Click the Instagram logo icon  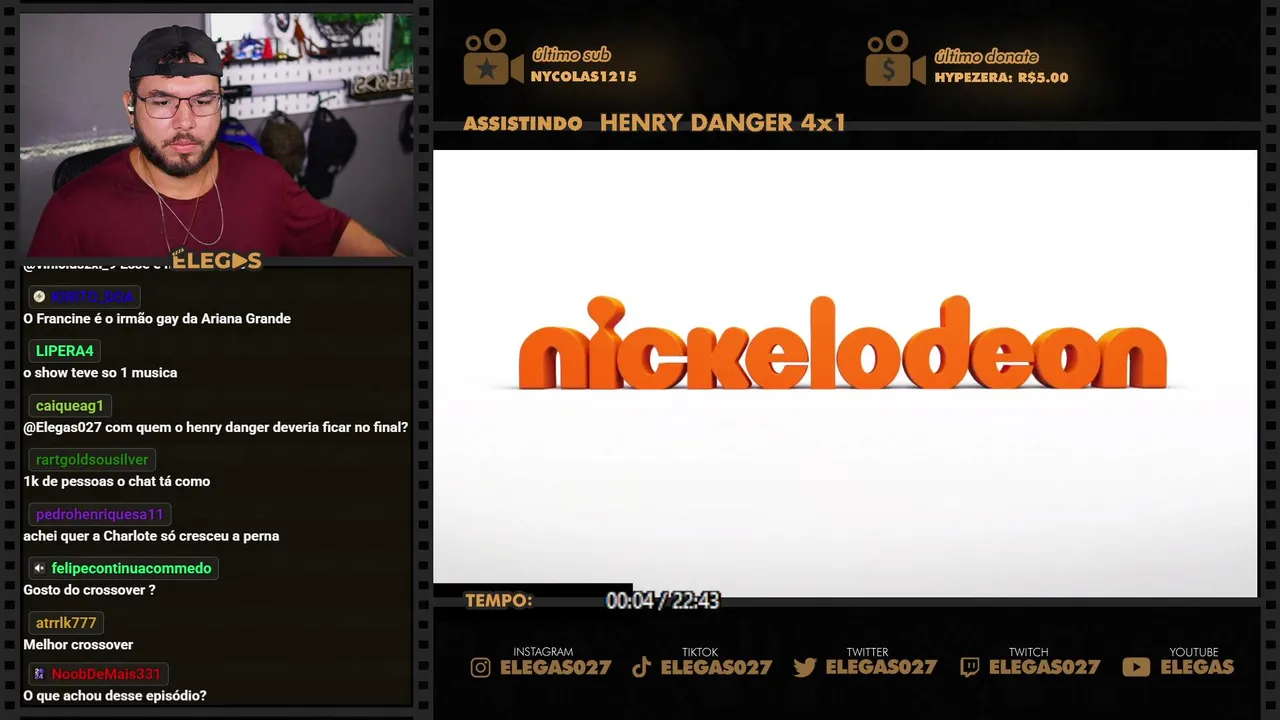coord(481,667)
